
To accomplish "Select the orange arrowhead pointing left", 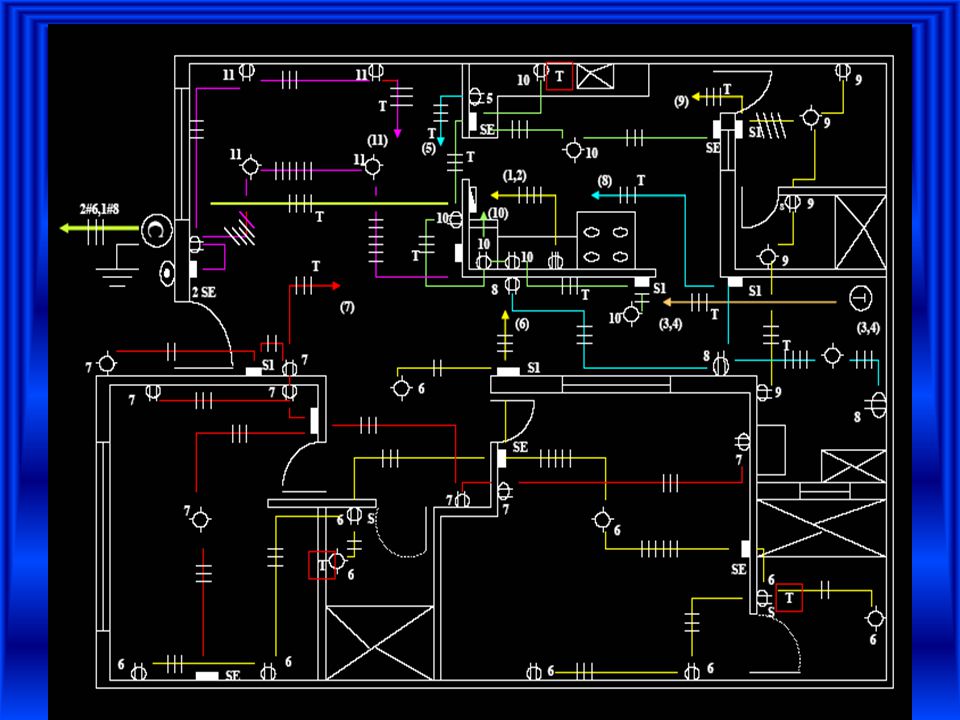I will tap(667, 302).
